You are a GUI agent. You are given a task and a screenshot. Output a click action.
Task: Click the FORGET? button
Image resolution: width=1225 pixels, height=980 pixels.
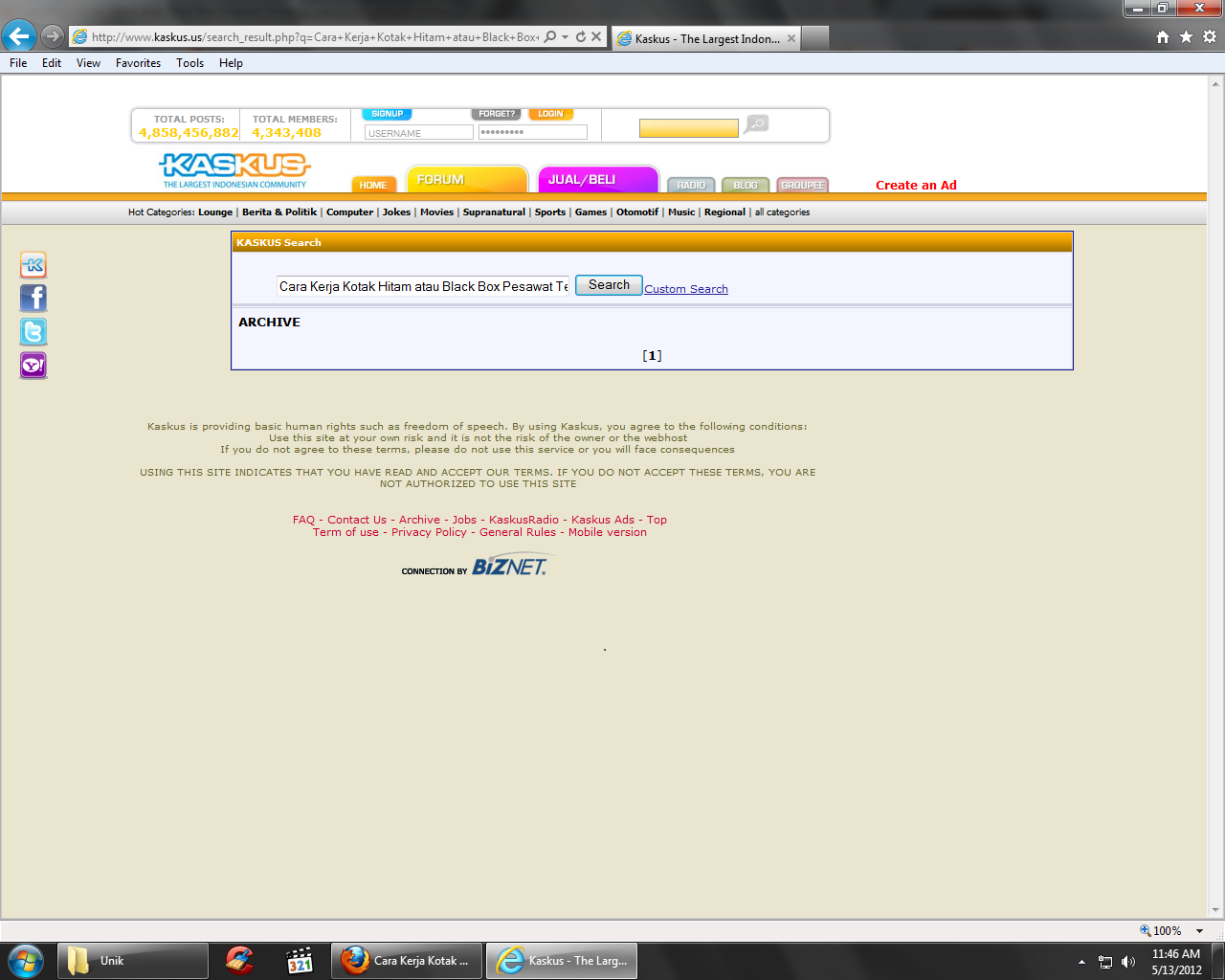coord(497,114)
